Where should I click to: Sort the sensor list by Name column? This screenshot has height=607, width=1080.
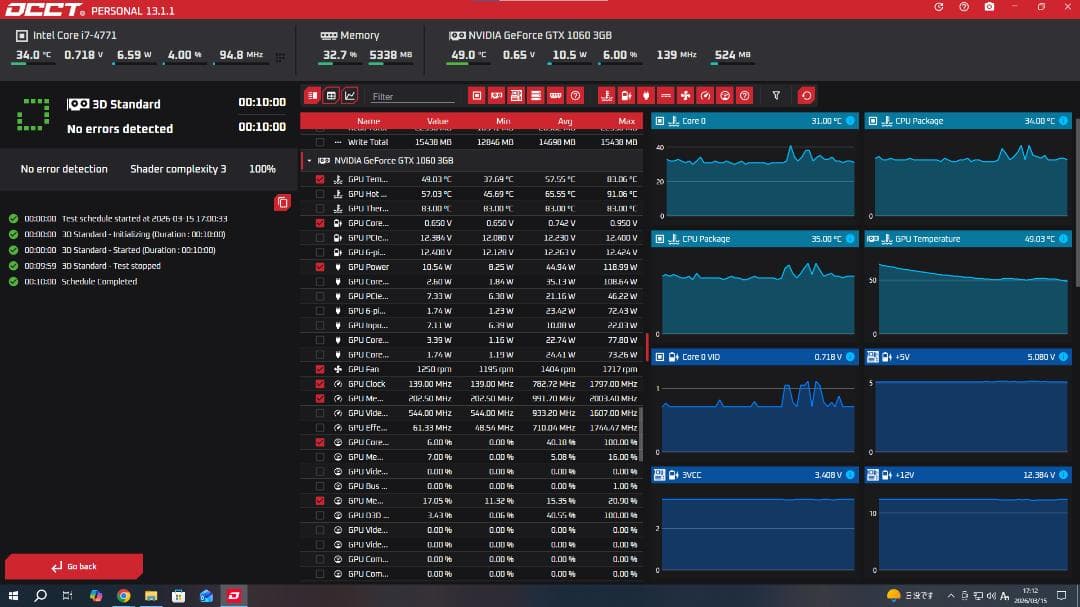pos(368,121)
